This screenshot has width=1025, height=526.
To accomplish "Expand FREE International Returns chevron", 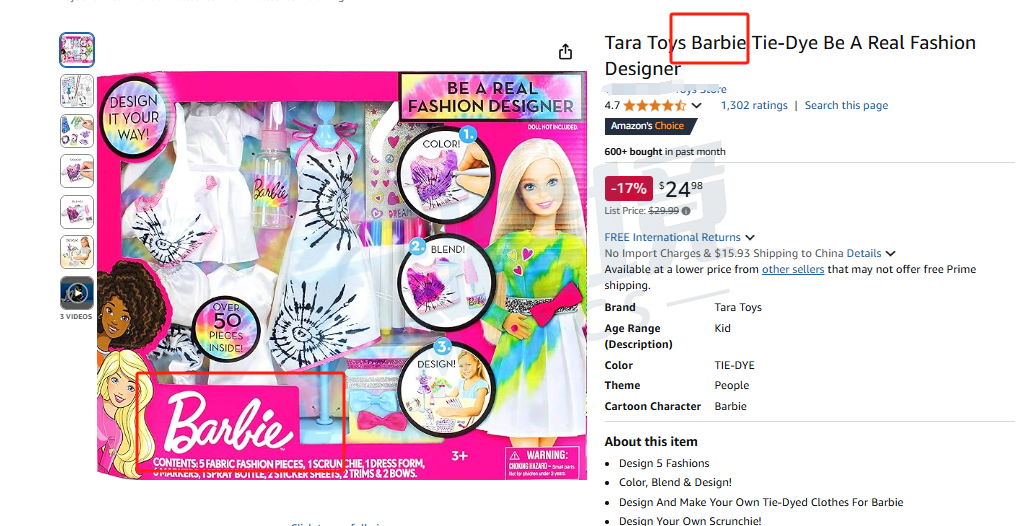I will tap(750, 237).
